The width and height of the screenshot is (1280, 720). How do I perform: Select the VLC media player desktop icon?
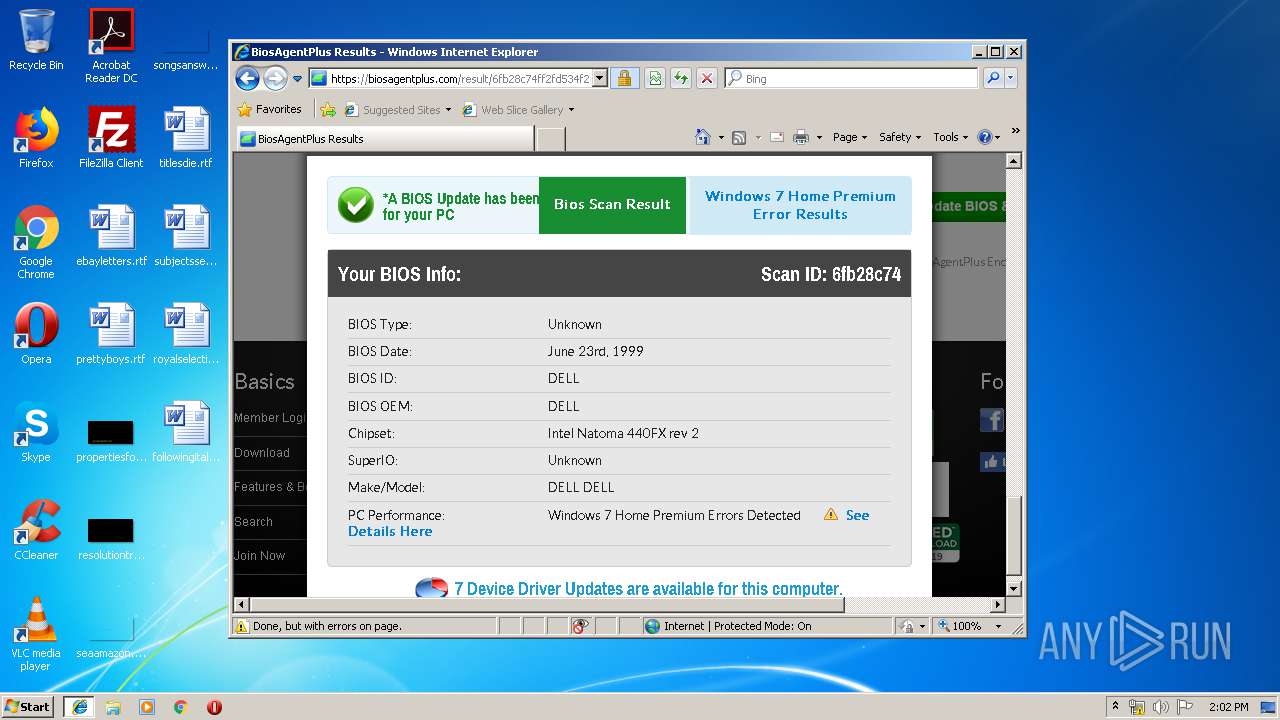coord(36,634)
